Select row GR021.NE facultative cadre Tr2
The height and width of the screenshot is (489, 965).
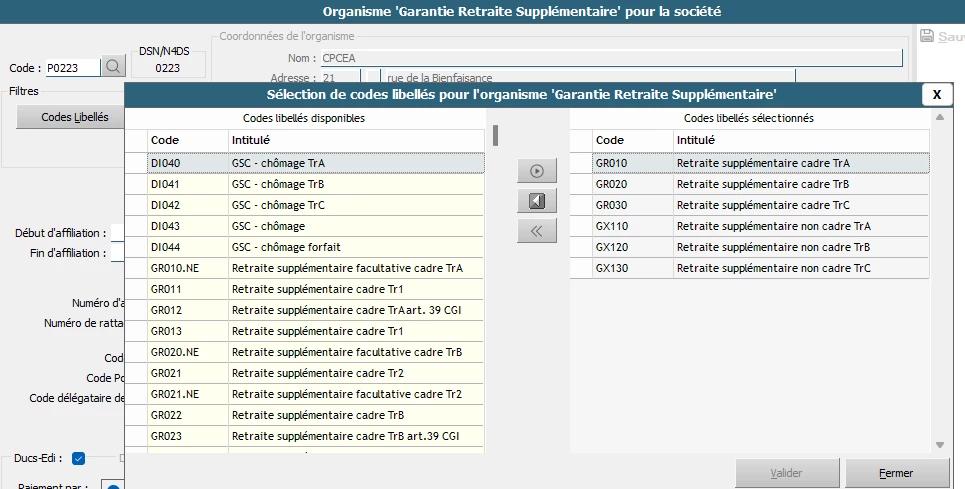coord(316,394)
